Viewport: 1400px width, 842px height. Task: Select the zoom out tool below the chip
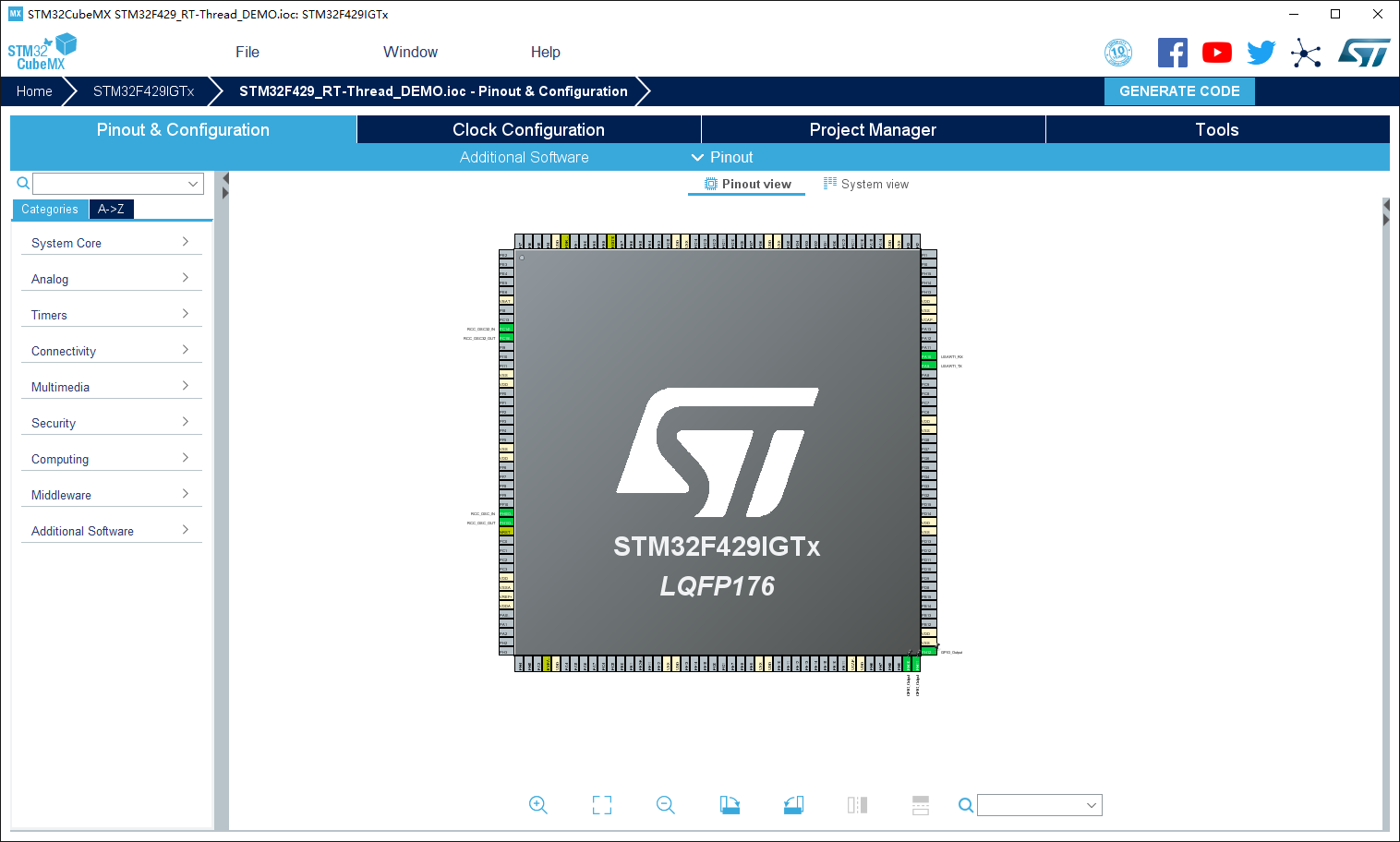(665, 804)
